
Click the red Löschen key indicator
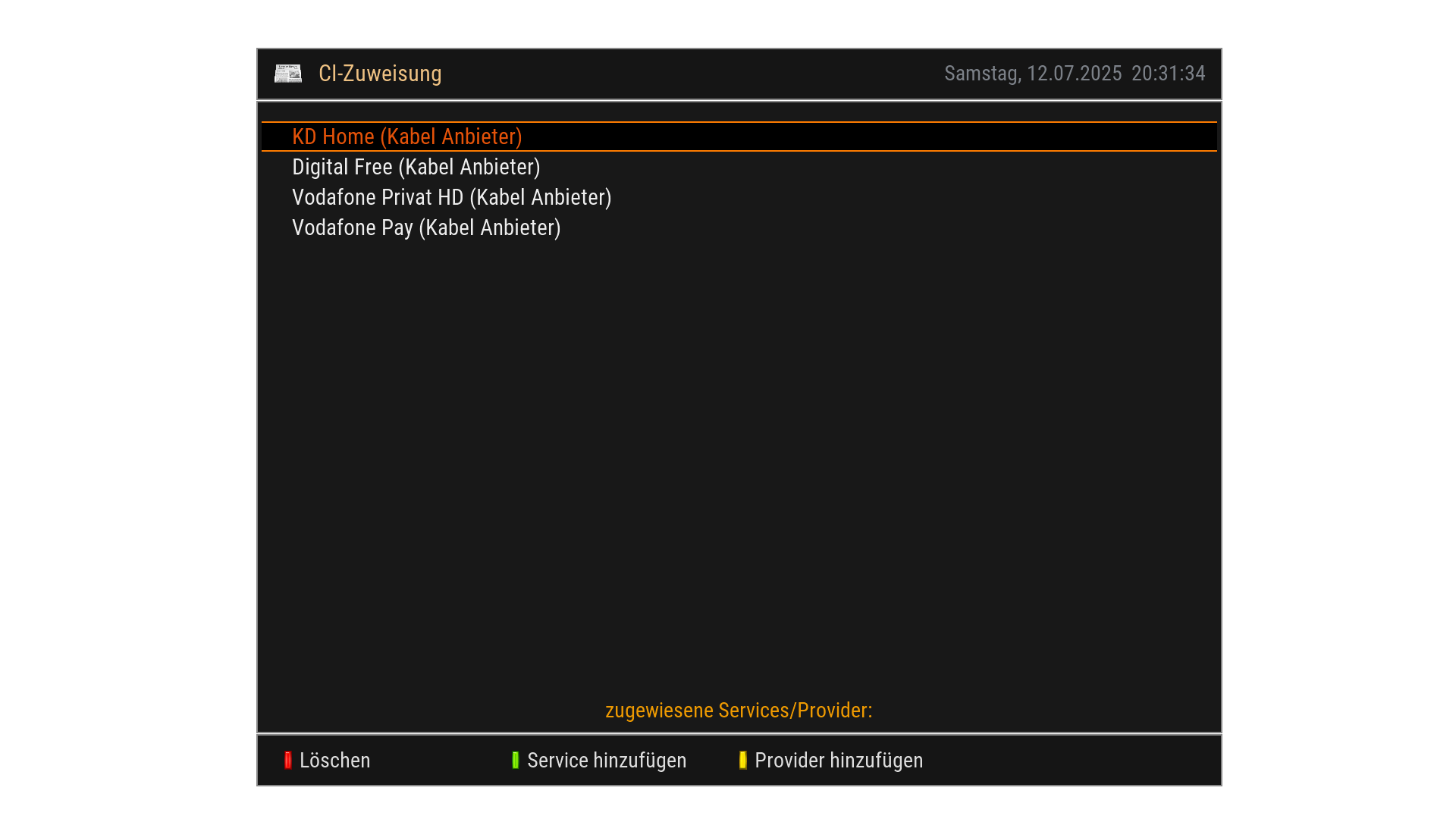[288, 760]
